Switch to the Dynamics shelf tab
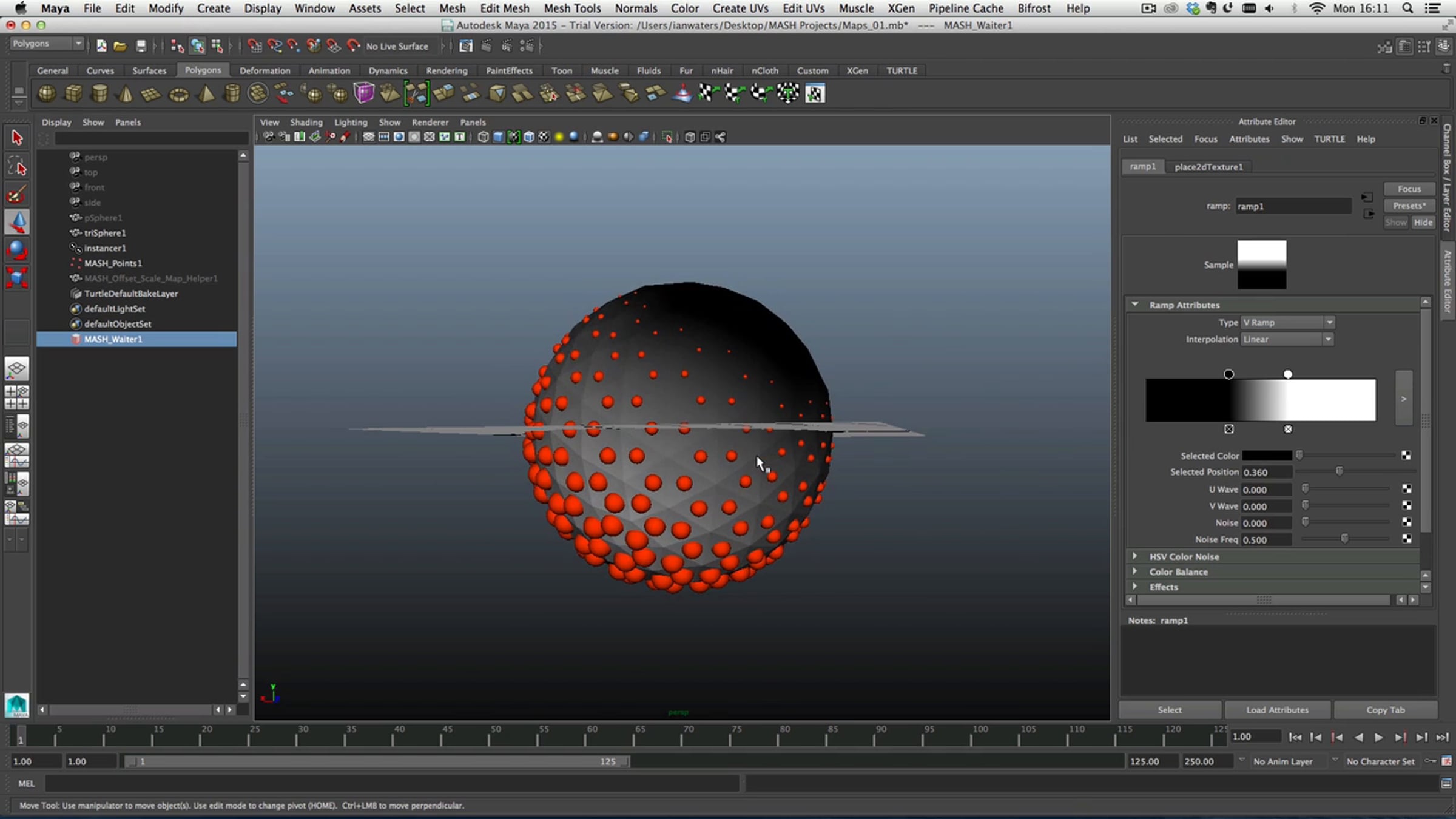The width and height of the screenshot is (1456, 819). (388, 70)
